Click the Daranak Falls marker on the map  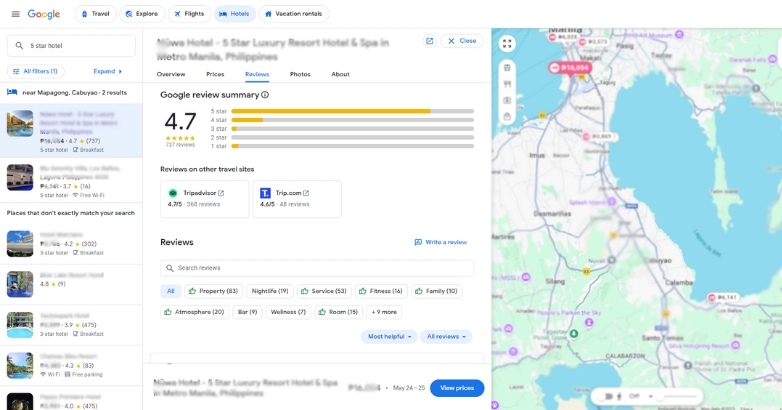[x=771, y=59]
